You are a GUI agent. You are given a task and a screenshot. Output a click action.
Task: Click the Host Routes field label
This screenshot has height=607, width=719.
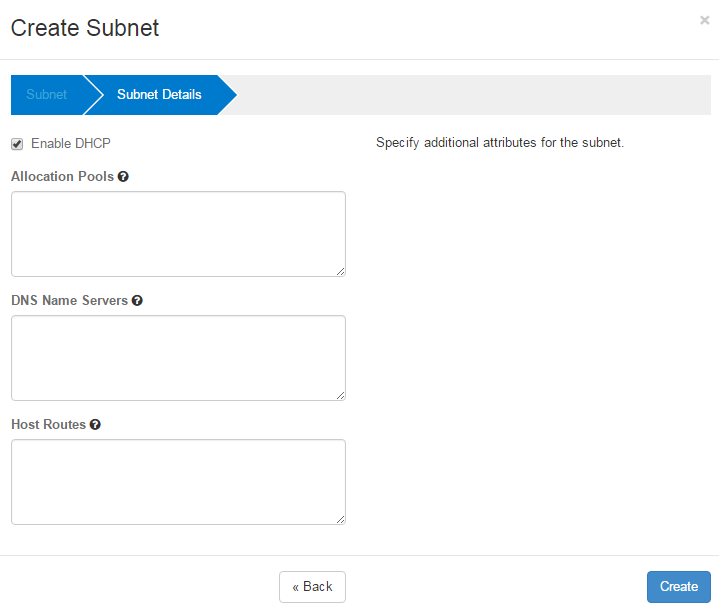click(48, 425)
